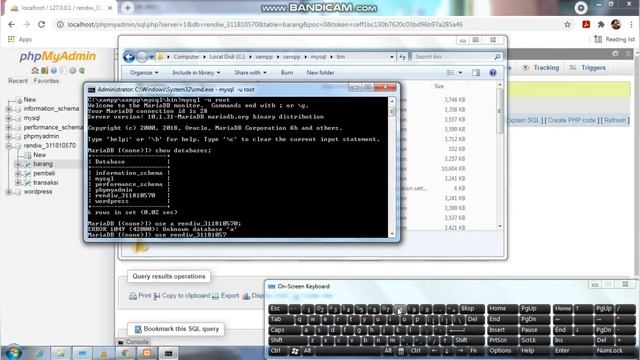Open the Reading list in Chrome

(615, 39)
